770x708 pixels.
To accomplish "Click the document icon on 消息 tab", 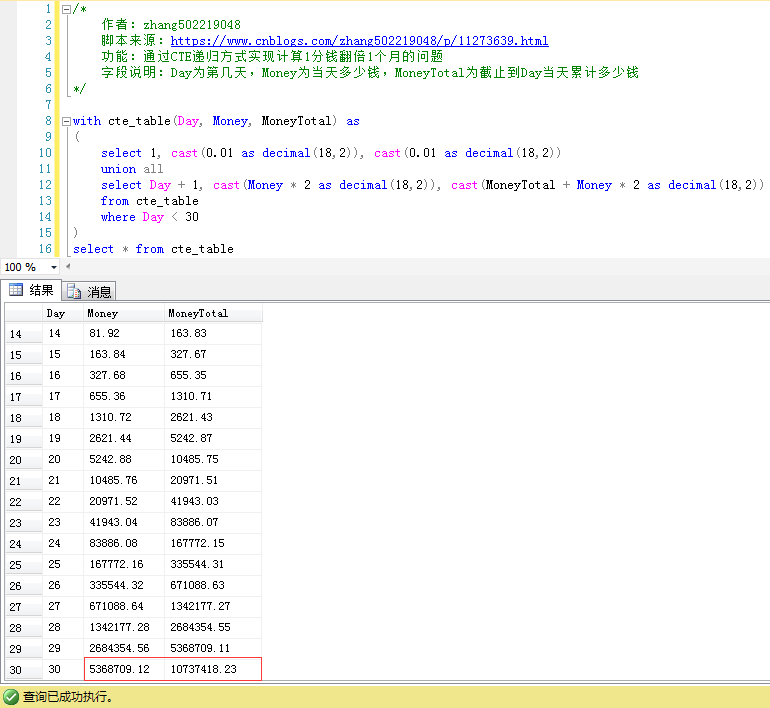I will (74, 292).
